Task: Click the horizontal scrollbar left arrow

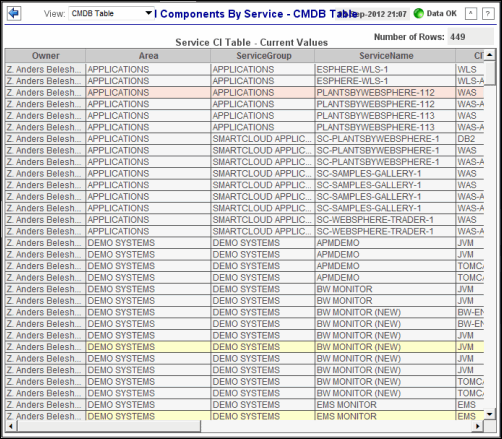Action: point(11,426)
